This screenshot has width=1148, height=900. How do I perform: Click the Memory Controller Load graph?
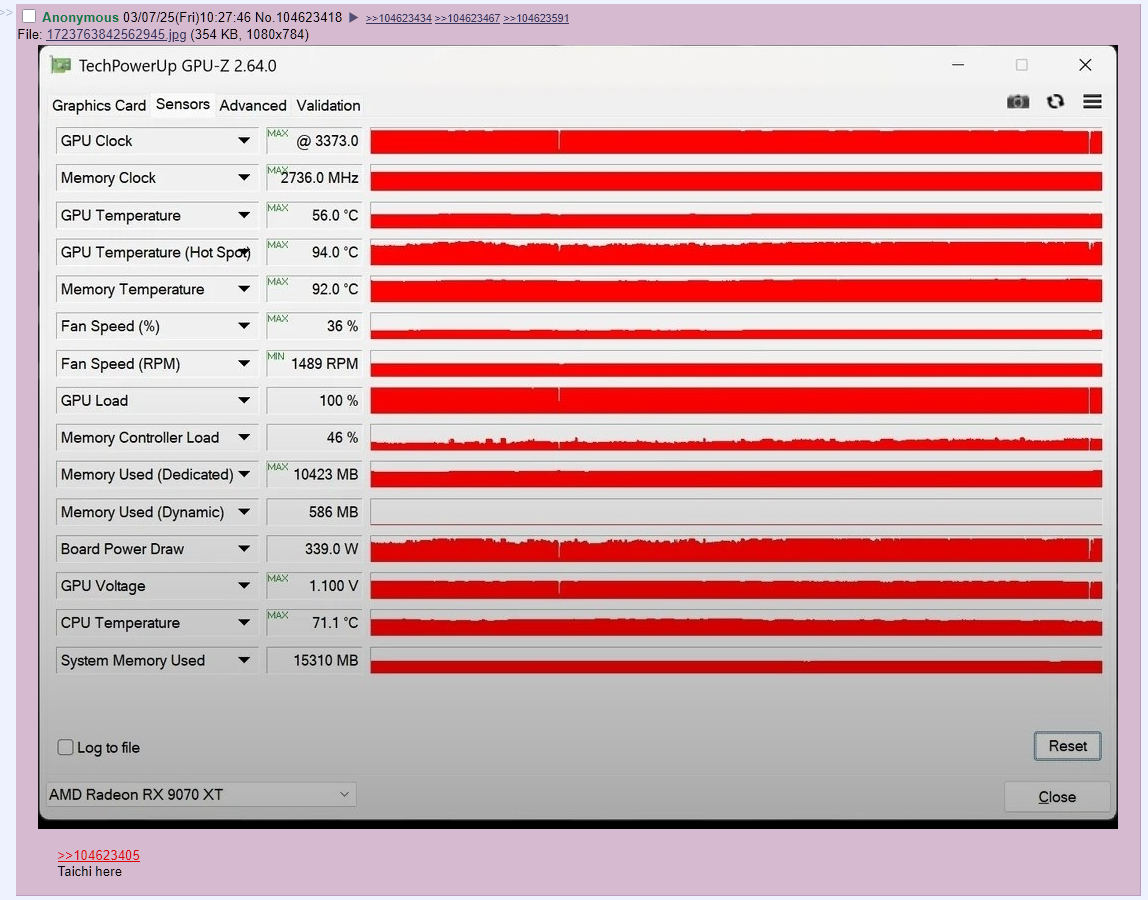click(x=736, y=437)
